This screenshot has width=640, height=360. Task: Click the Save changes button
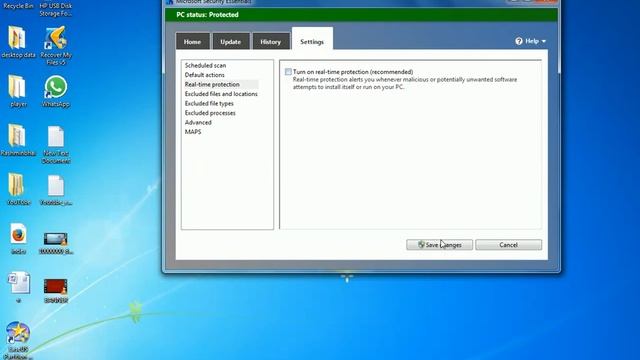pyautogui.click(x=439, y=245)
